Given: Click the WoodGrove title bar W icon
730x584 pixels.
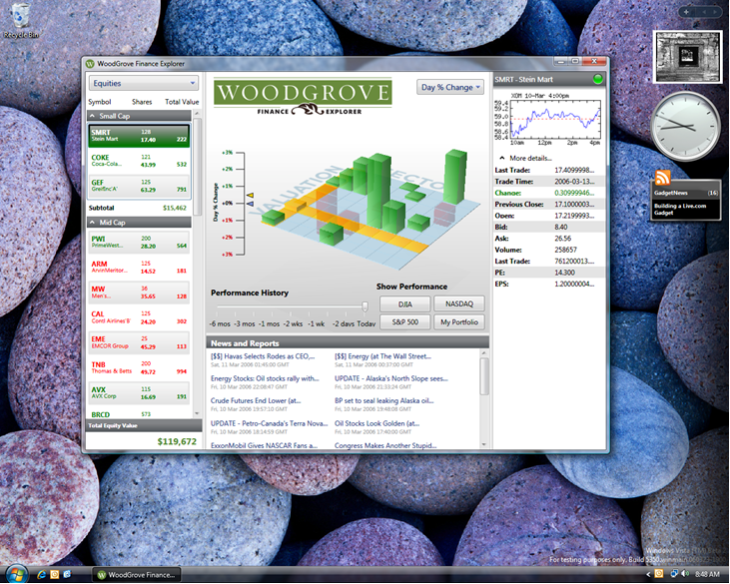Looking at the screenshot, I should click(x=90, y=64).
